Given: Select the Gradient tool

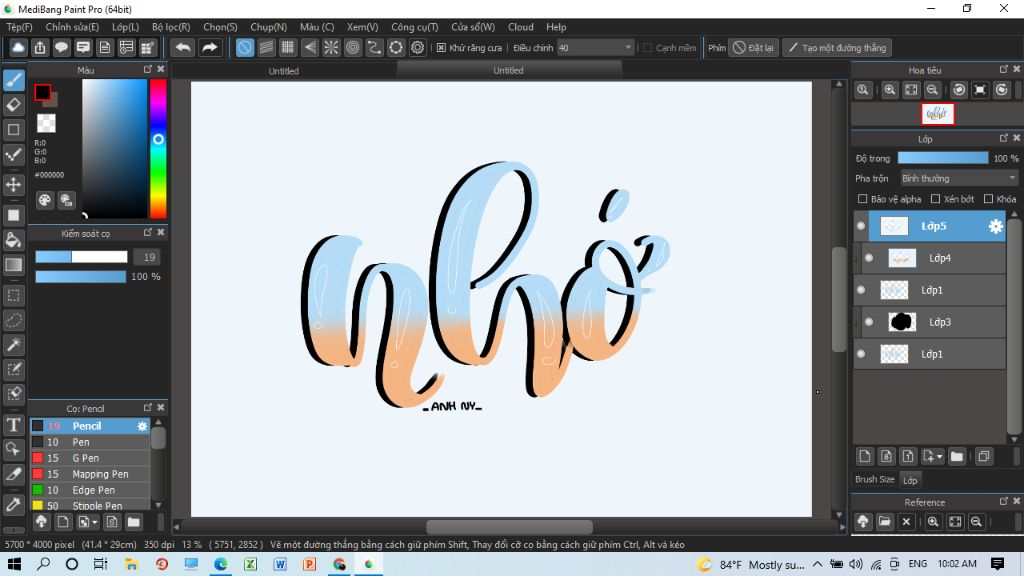Looking at the screenshot, I should click(14, 264).
